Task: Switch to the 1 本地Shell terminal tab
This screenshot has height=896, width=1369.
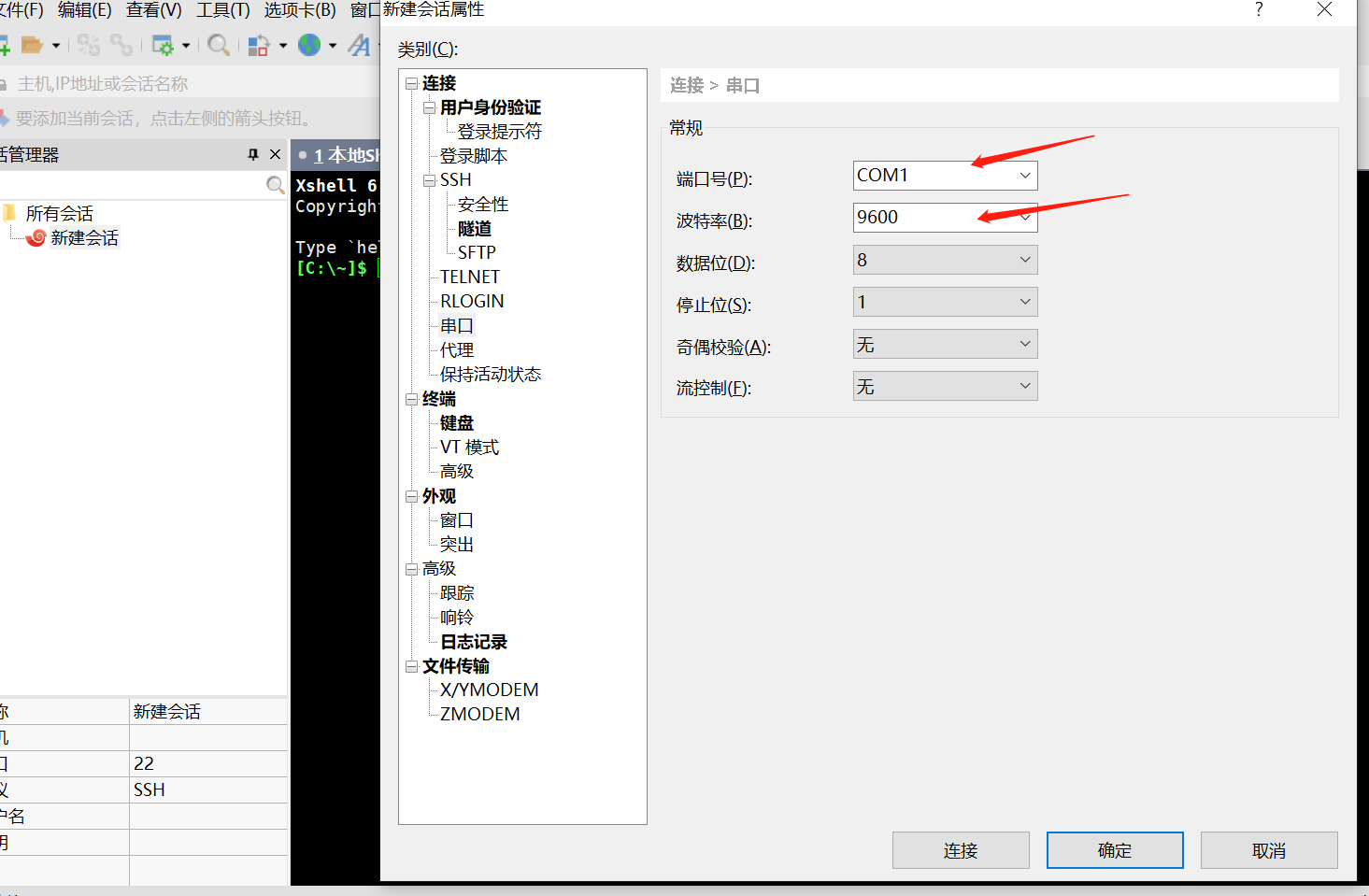Action: click(346, 154)
